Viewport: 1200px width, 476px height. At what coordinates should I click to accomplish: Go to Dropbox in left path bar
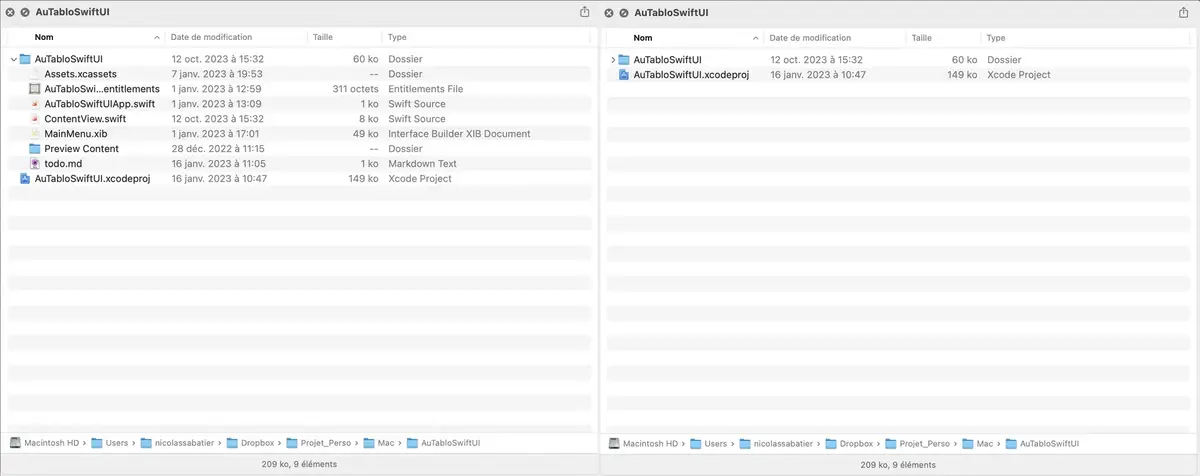245,442
